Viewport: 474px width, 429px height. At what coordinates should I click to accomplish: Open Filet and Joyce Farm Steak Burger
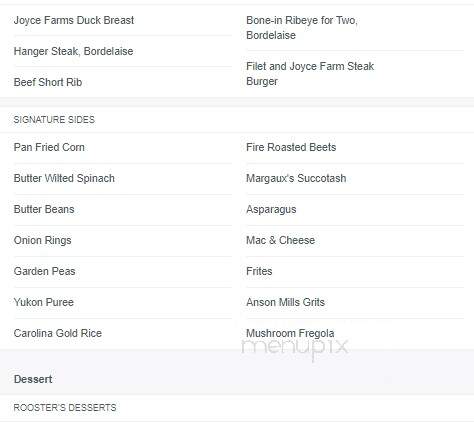310,74
